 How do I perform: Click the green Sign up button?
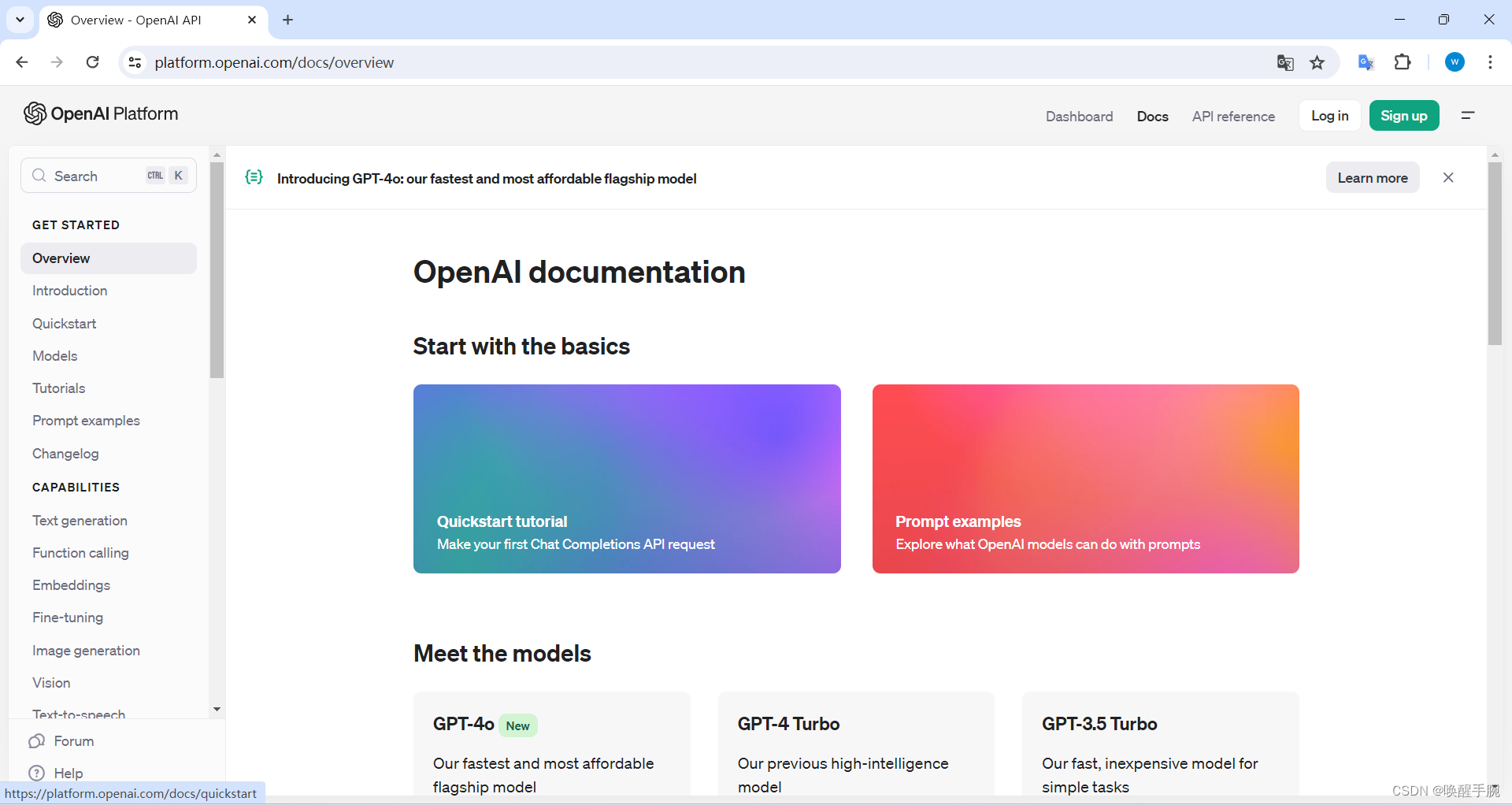(x=1403, y=116)
